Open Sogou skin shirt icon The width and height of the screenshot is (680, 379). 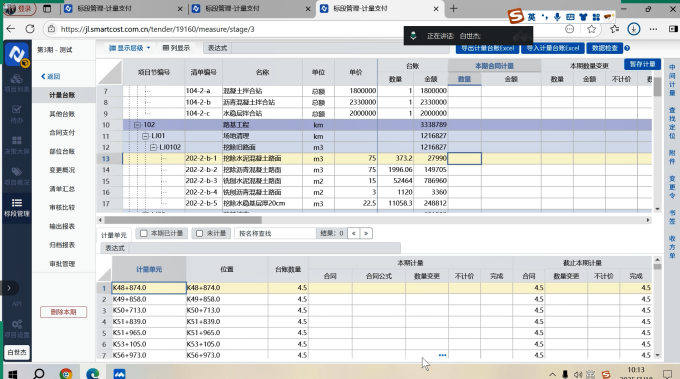tap(583, 17)
